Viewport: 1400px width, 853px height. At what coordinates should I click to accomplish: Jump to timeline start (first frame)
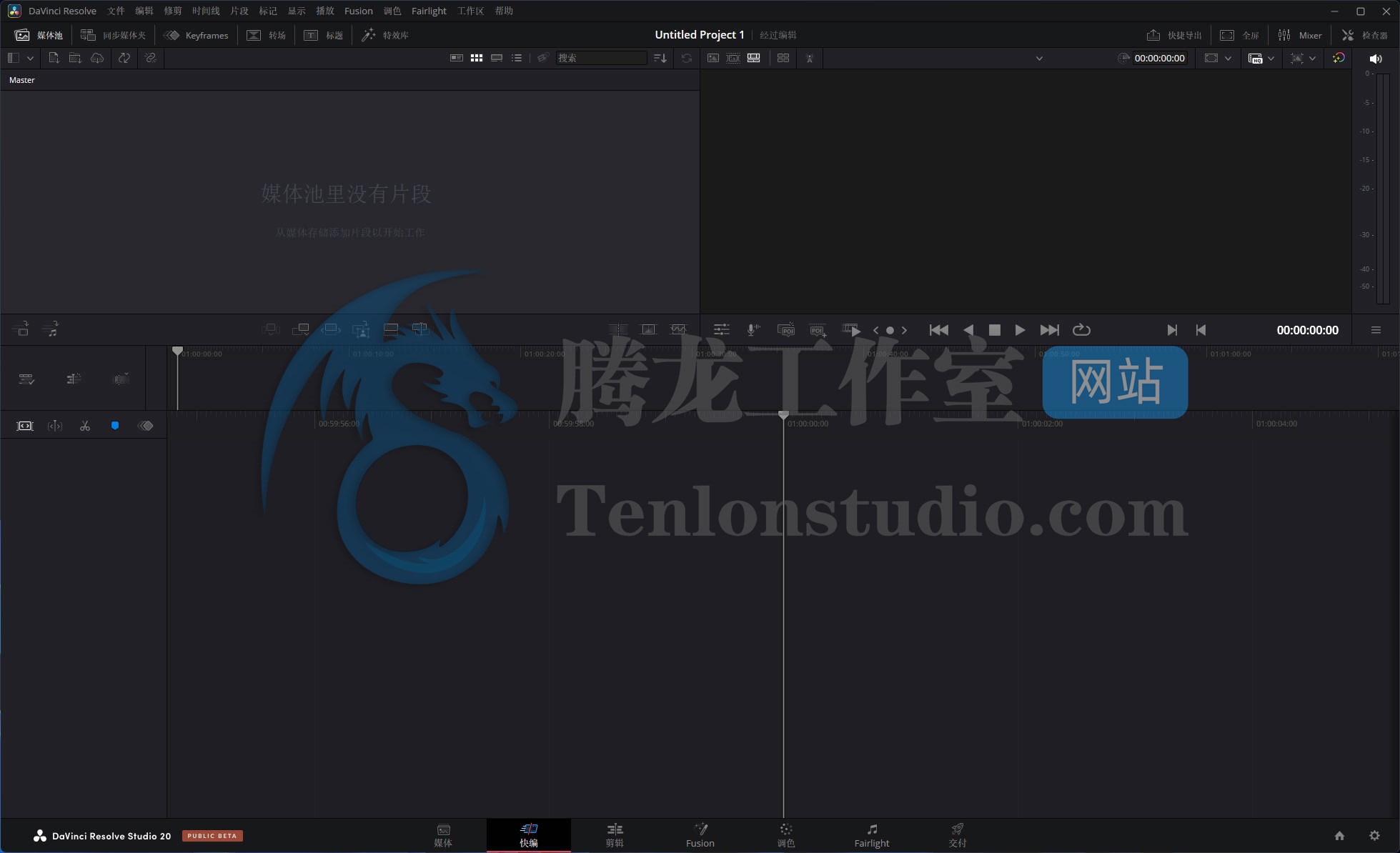[938, 330]
